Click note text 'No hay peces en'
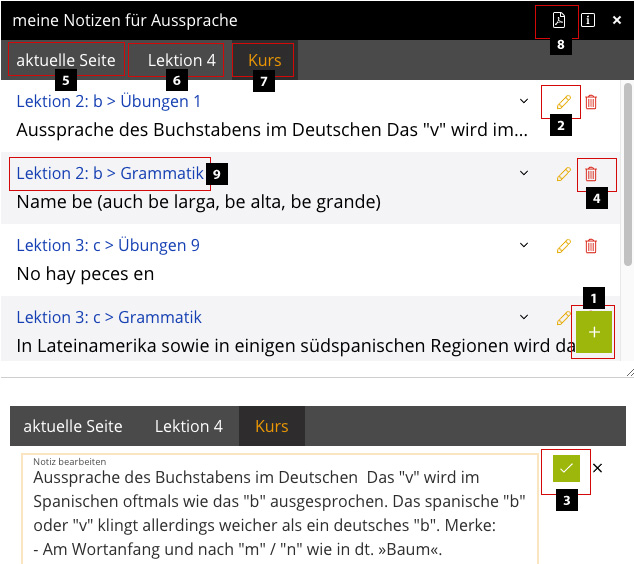 (x=85, y=274)
